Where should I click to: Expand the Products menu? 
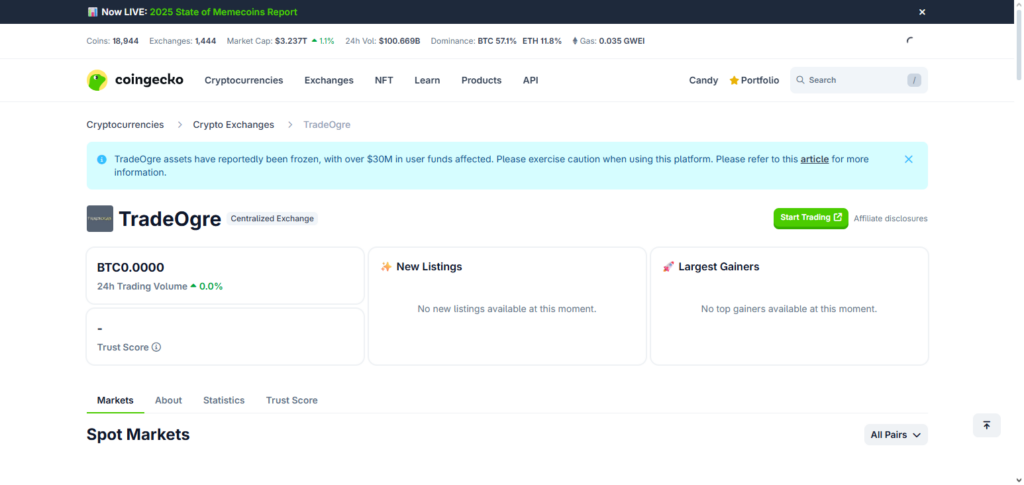click(x=481, y=80)
